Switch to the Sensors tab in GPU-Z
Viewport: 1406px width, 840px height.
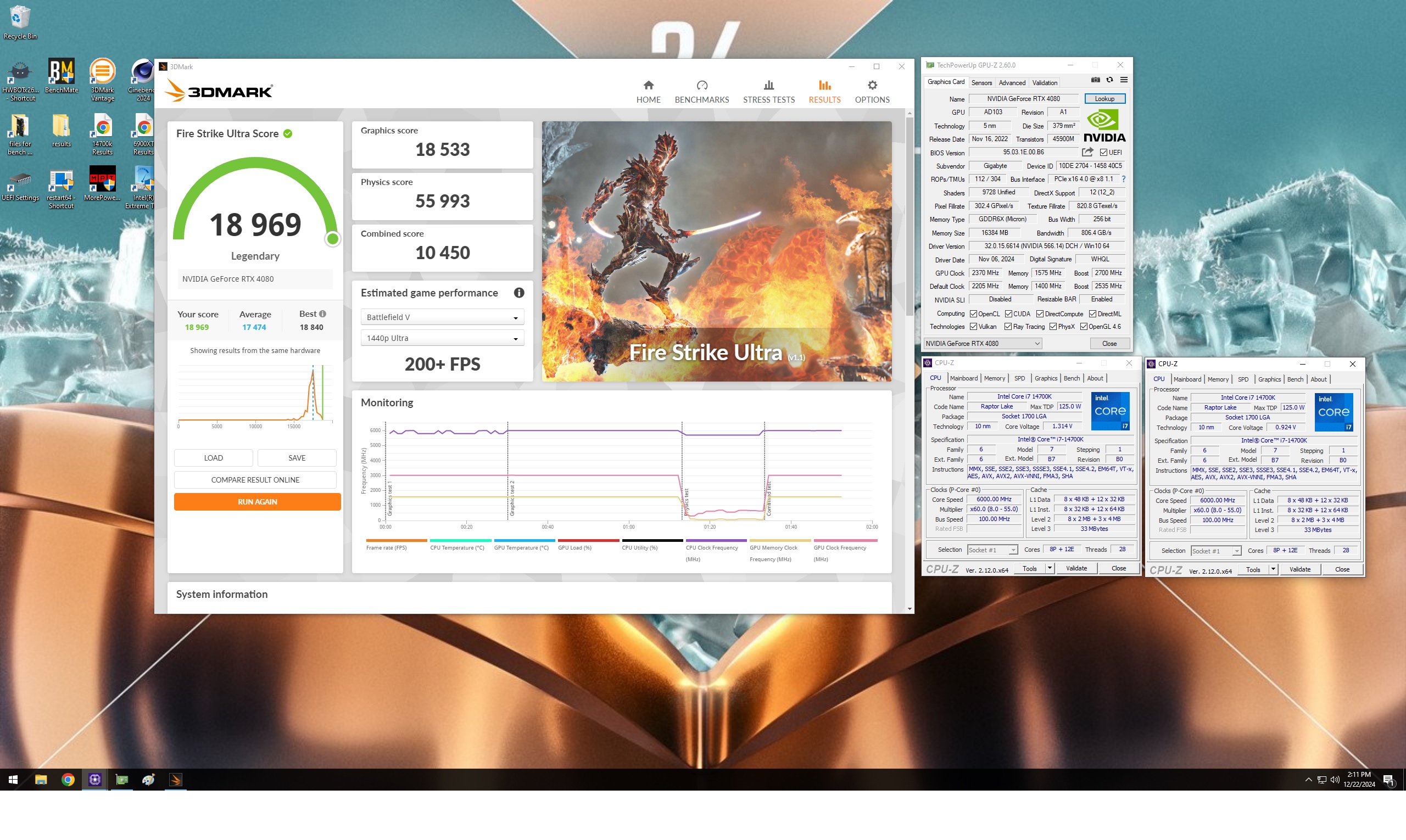[981, 83]
